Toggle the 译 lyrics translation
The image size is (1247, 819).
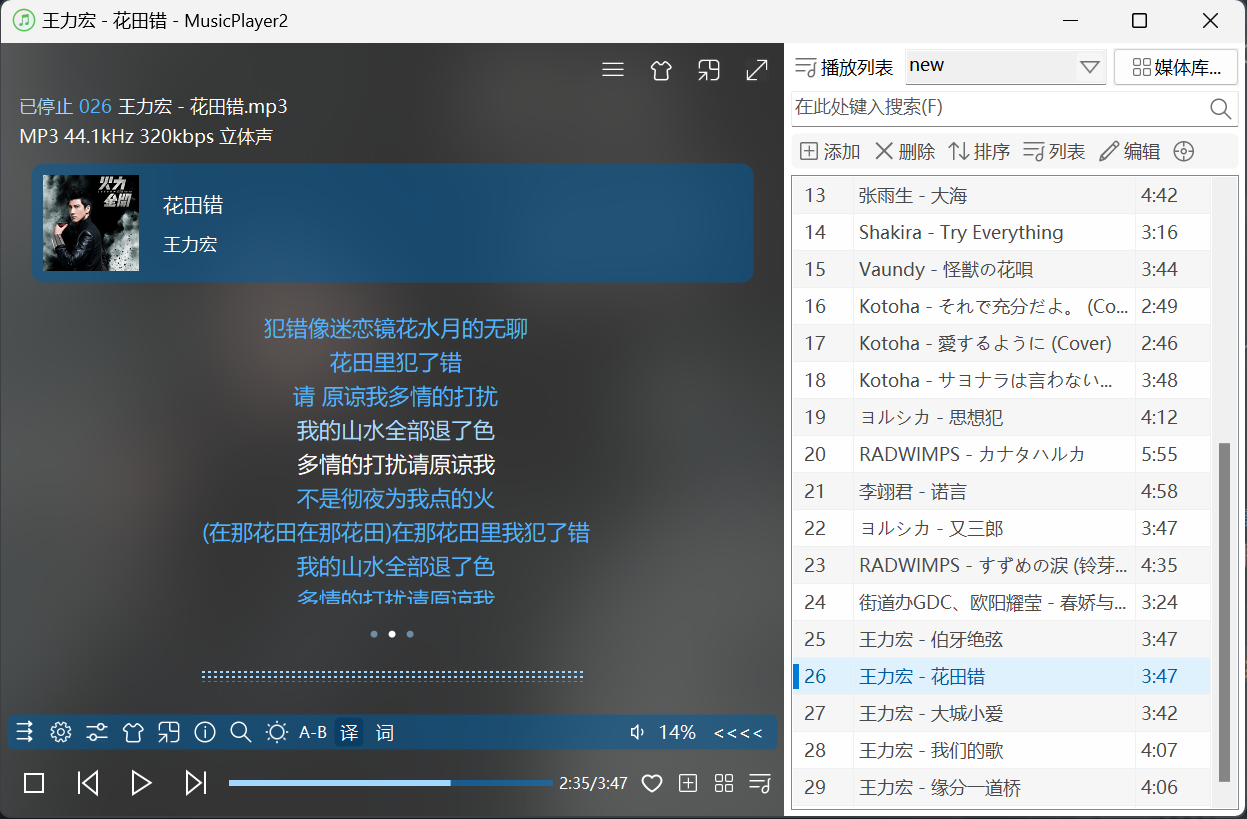pos(348,732)
